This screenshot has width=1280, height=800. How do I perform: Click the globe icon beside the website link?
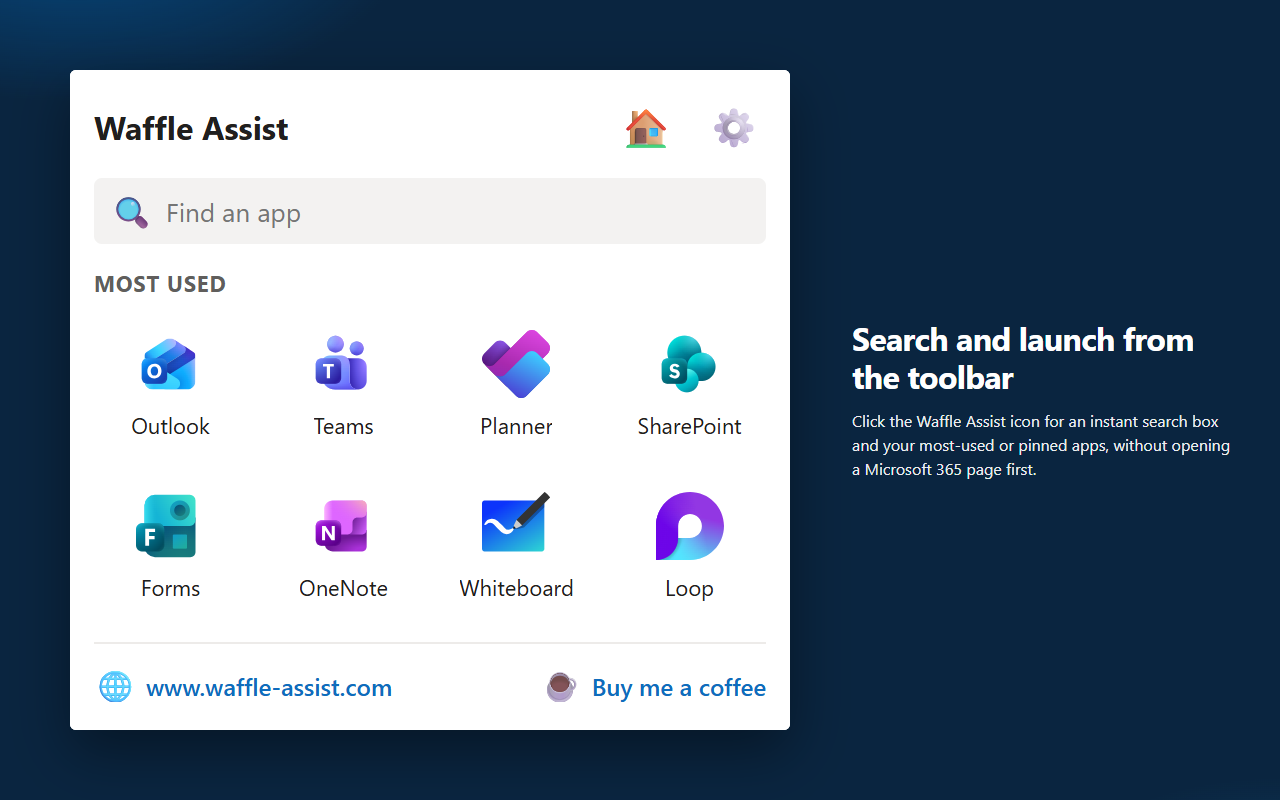point(115,687)
